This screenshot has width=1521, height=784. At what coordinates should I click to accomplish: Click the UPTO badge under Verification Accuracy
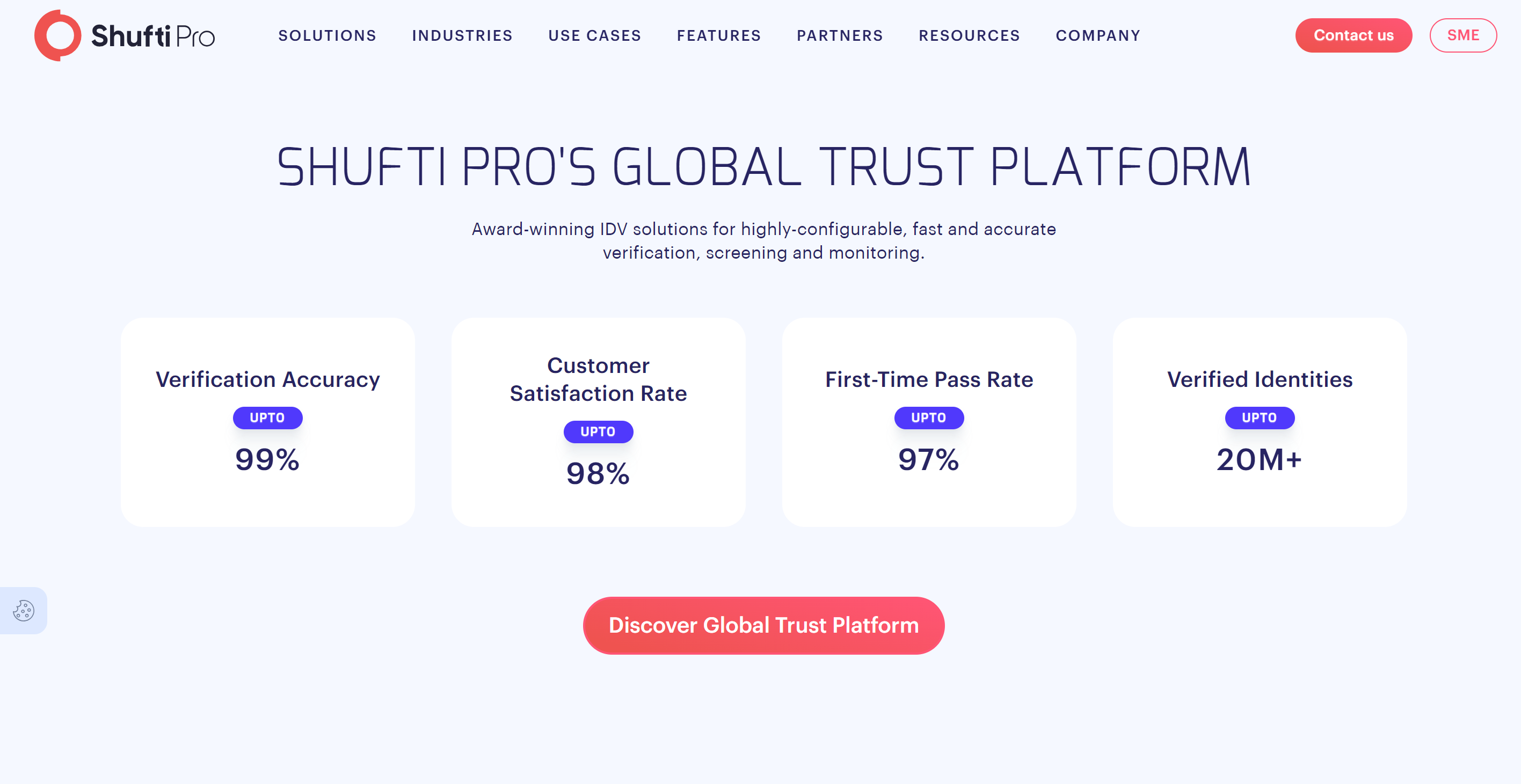coord(267,417)
